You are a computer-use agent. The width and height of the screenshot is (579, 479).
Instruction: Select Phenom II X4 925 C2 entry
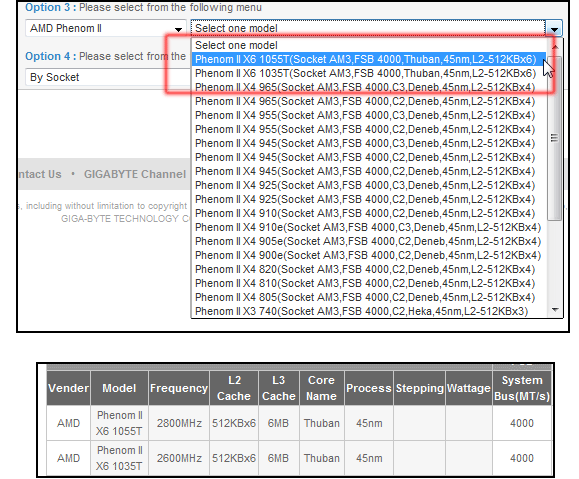click(369, 199)
